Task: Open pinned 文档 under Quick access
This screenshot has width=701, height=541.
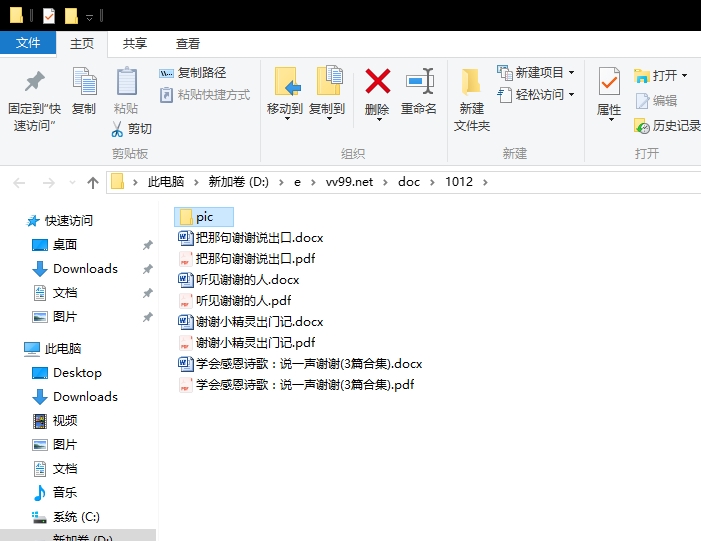Action: click(55, 293)
